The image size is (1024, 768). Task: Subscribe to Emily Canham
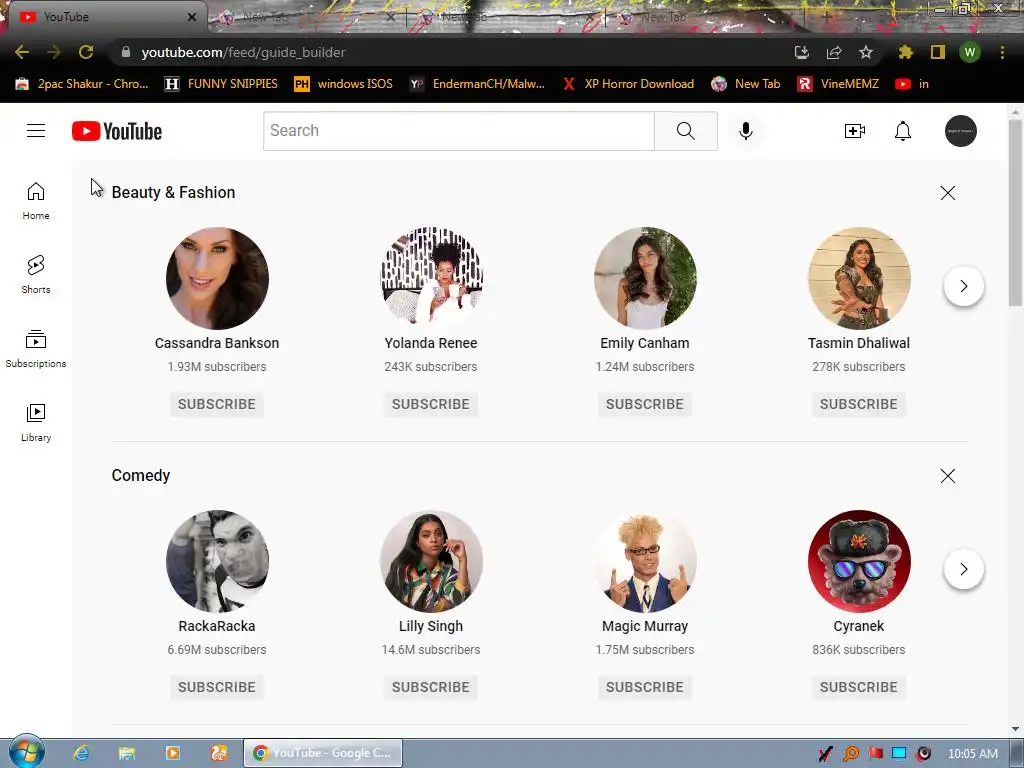point(645,404)
